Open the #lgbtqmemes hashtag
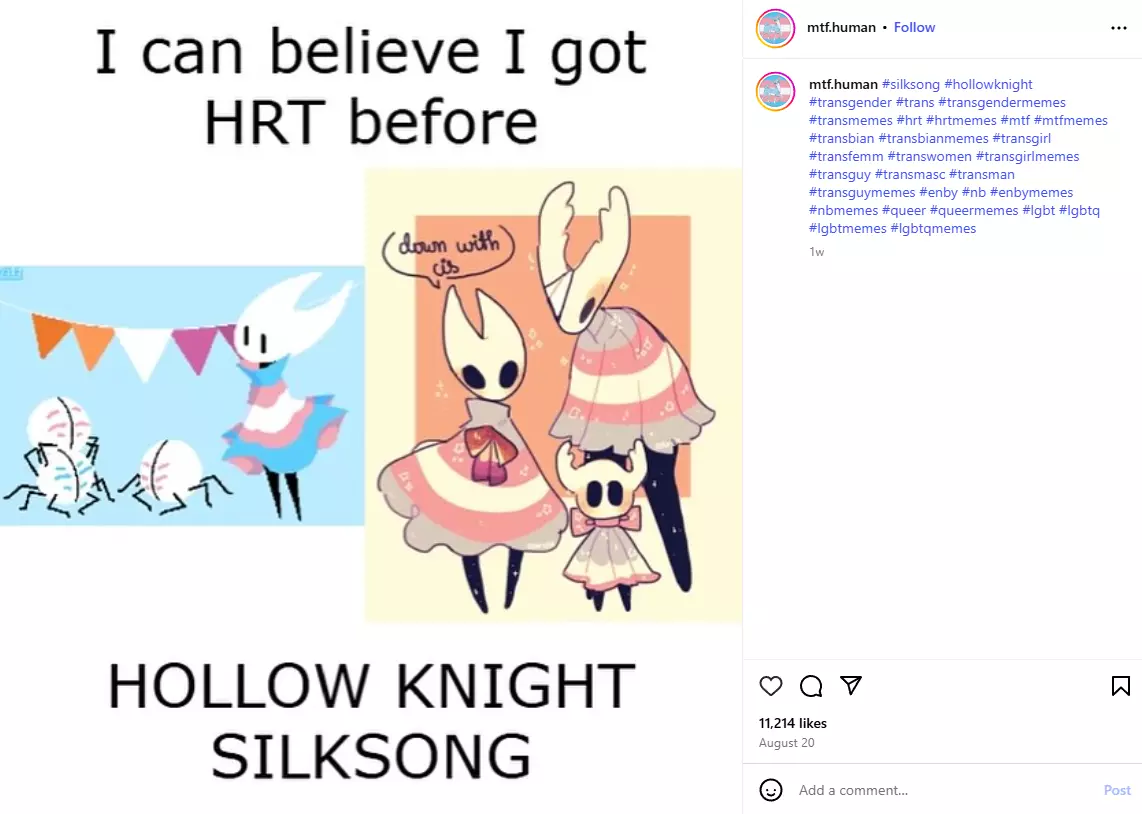The width and height of the screenshot is (1142, 814). [933, 229]
